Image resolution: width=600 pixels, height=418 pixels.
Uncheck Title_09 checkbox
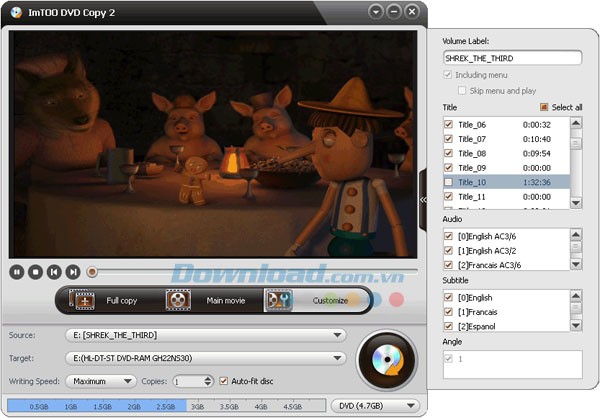point(448,168)
